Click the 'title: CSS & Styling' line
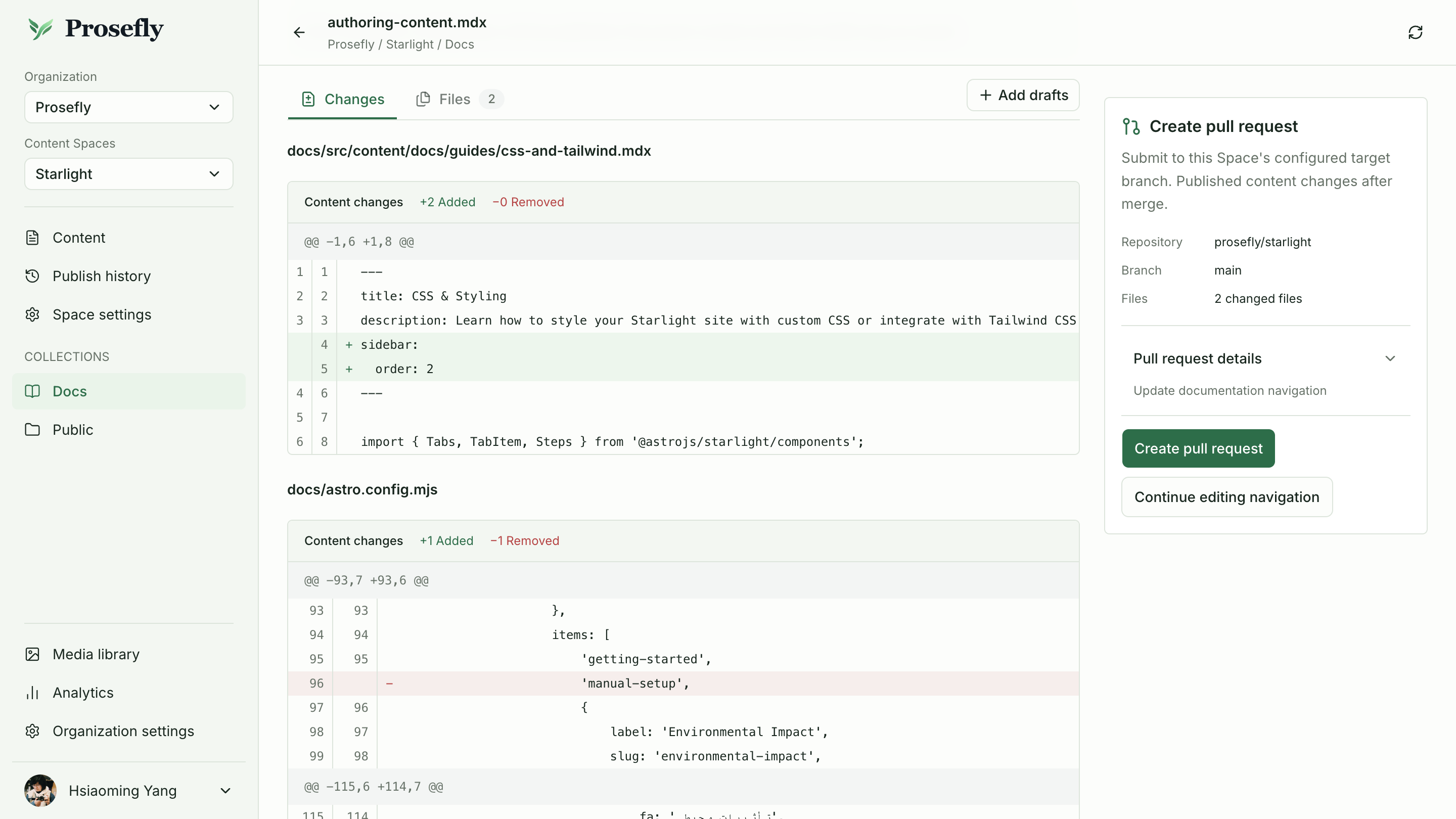This screenshot has height=819, width=1456. (x=684, y=296)
